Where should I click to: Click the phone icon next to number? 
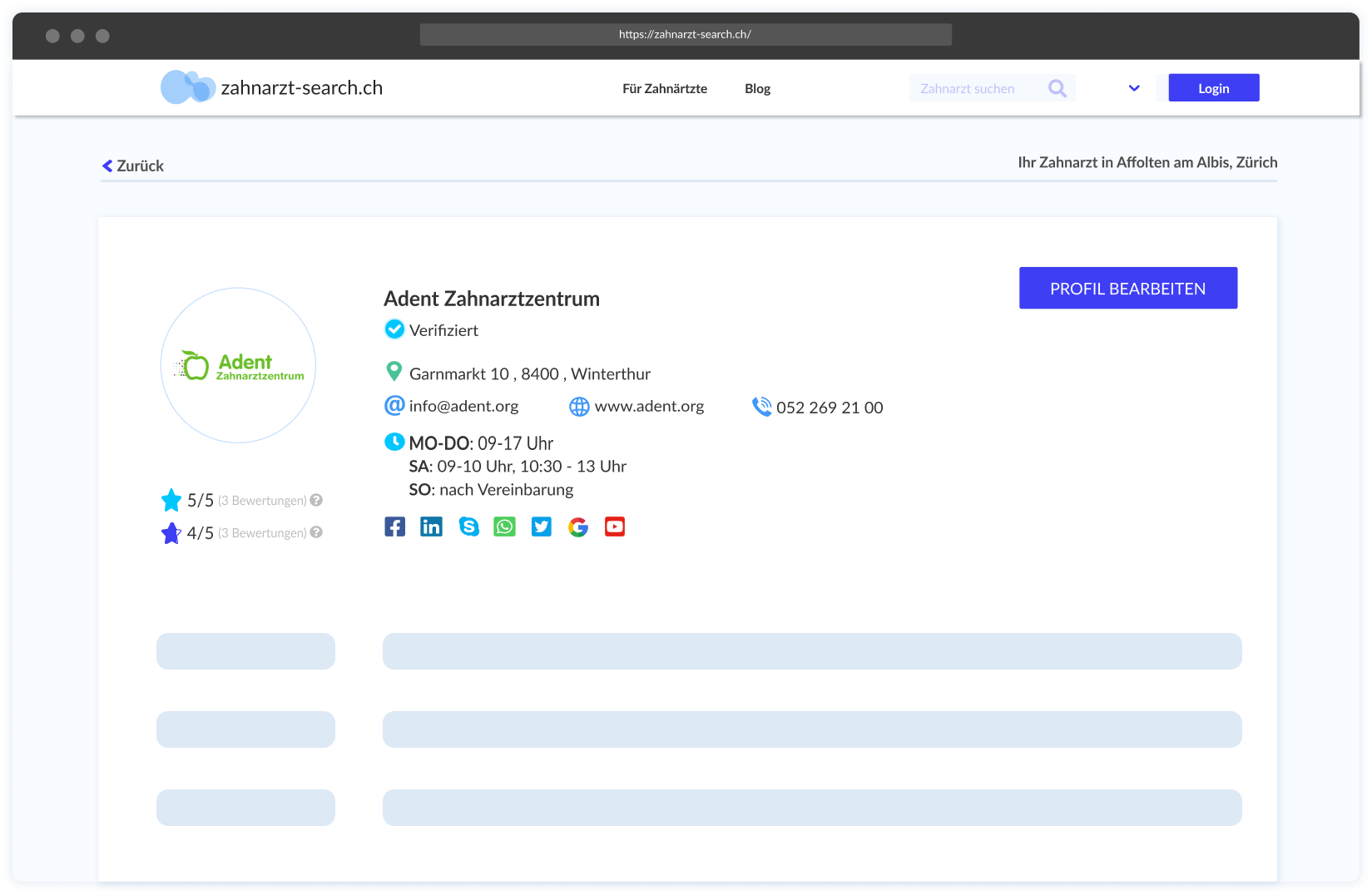(x=761, y=407)
